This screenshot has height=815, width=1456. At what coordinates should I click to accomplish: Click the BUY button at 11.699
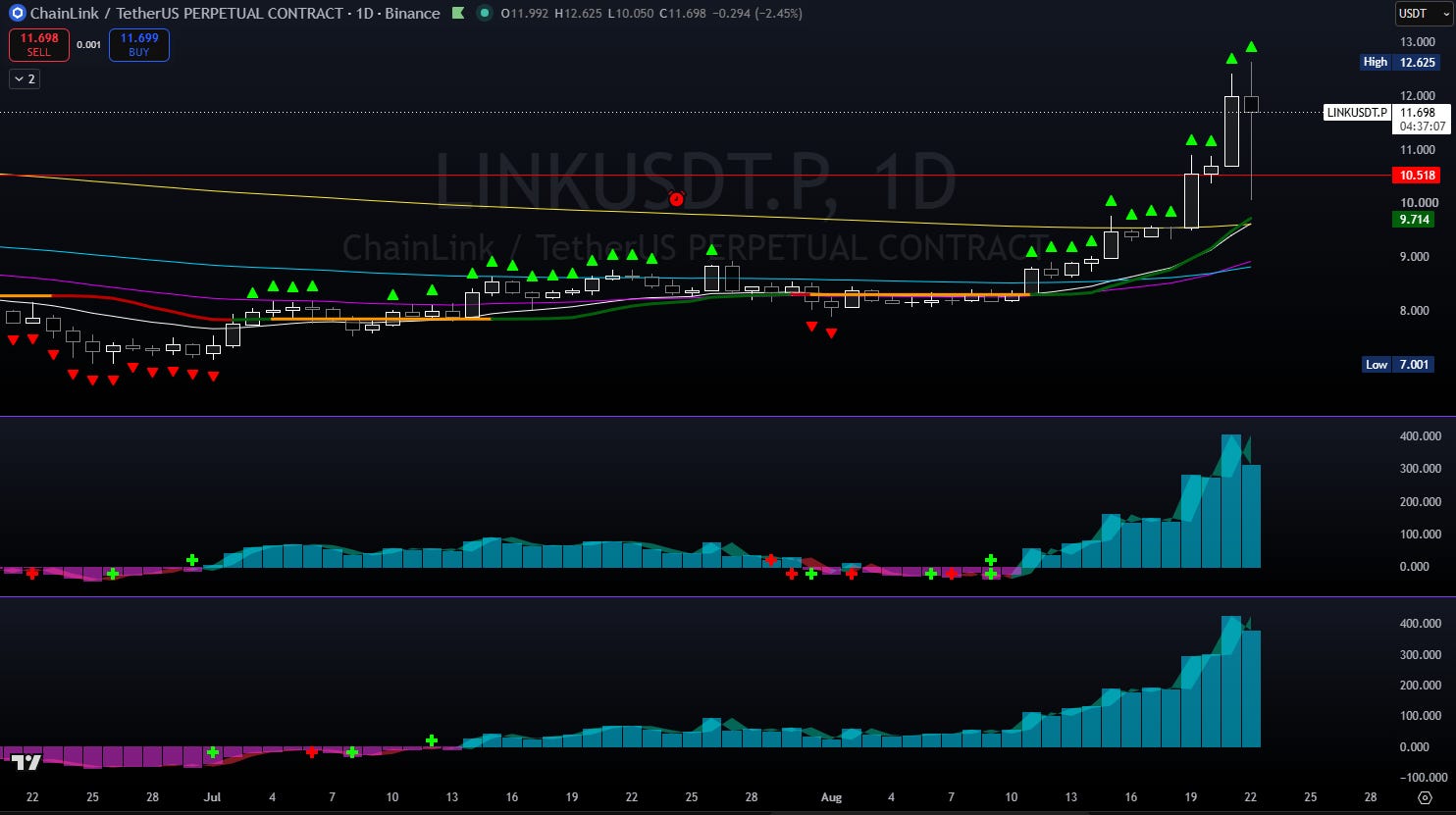(139, 44)
